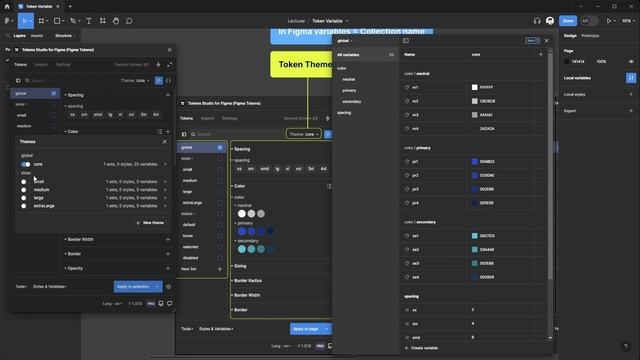
Task: Select the Text tool
Action: tap(89, 21)
